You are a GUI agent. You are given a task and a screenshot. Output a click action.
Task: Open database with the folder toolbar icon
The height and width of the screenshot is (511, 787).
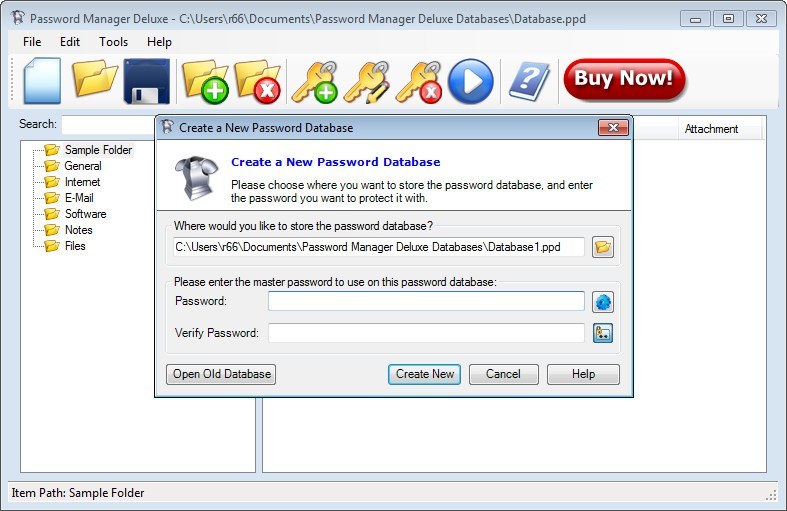click(94, 78)
